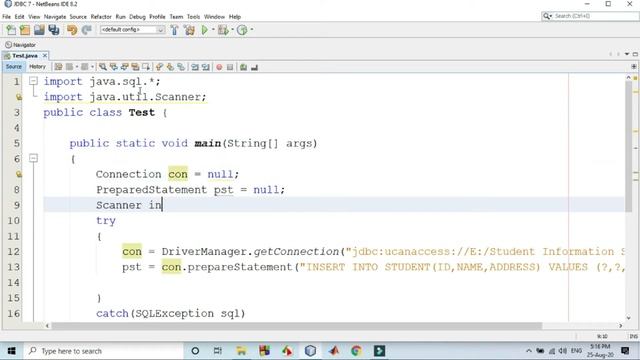640x360 pixels.
Task: Click the Open Project icon
Action: [39, 30]
